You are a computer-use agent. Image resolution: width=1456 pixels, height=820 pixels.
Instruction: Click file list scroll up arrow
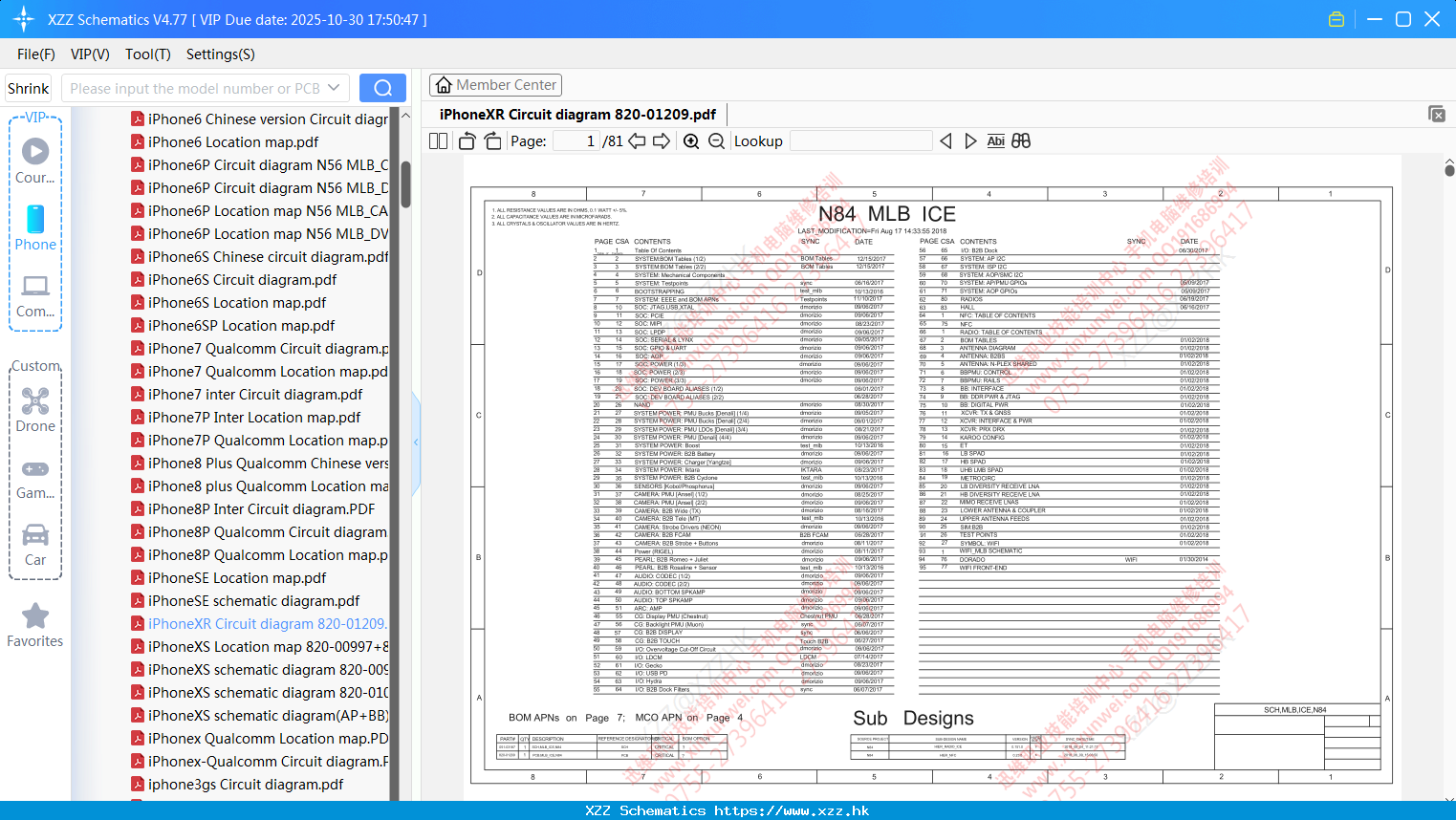point(405,116)
